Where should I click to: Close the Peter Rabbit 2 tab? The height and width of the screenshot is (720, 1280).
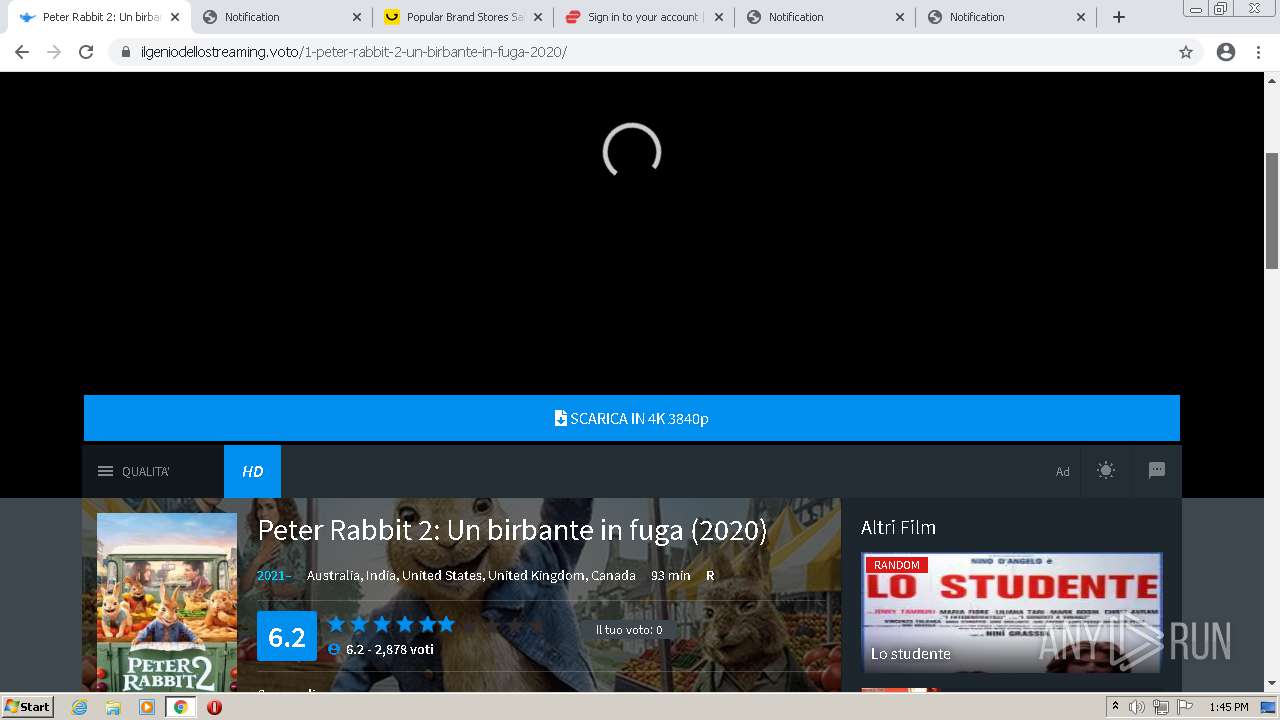(x=175, y=17)
